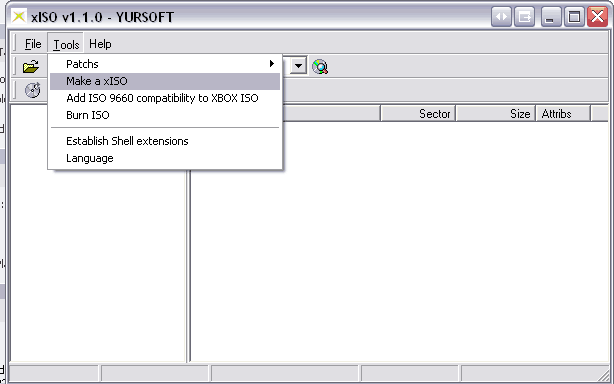The image size is (614, 384).
Task: Open the File menu
Action: [x=33, y=44]
